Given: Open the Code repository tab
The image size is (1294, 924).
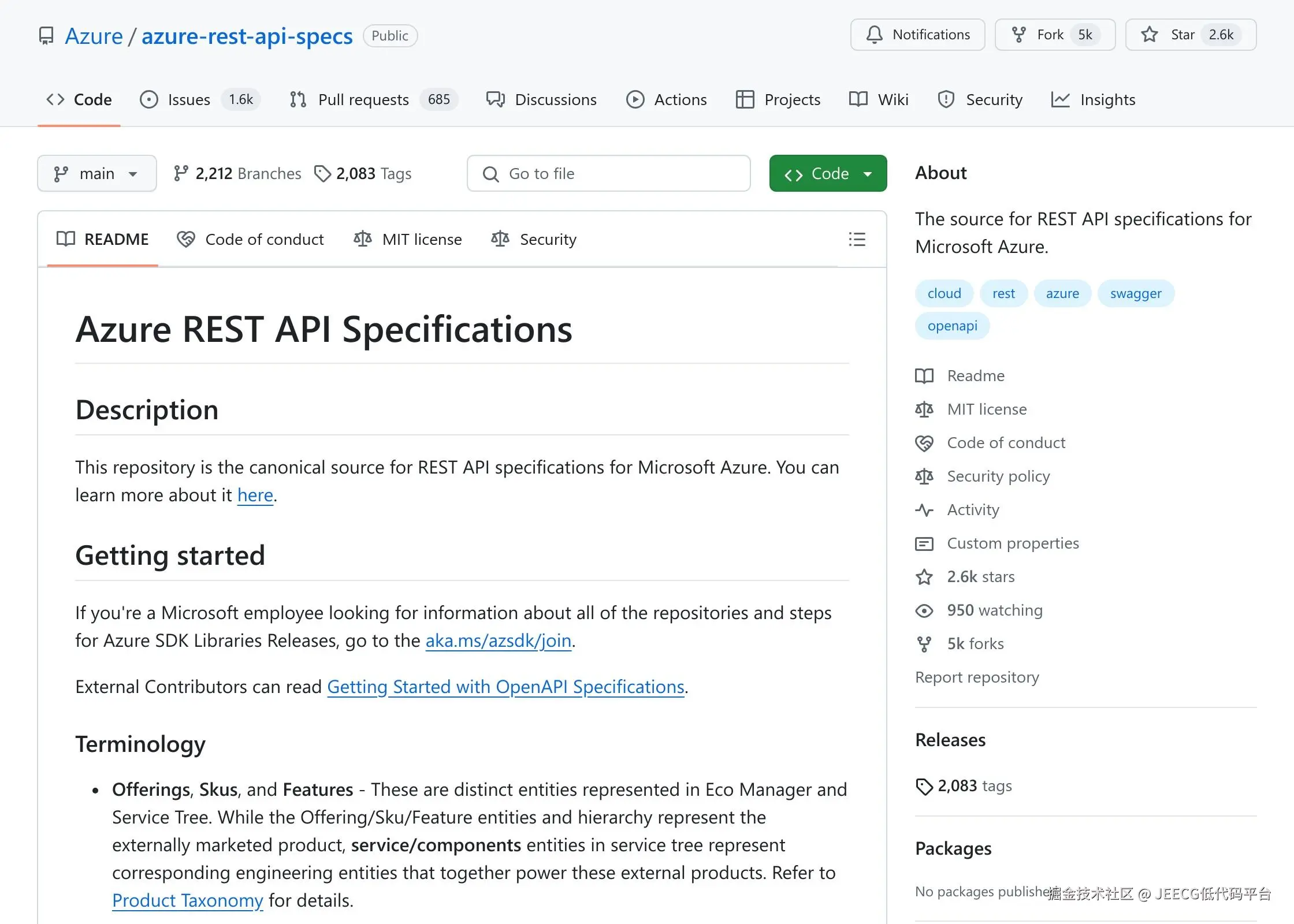Looking at the screenshot, I should (x=79, y=99).
